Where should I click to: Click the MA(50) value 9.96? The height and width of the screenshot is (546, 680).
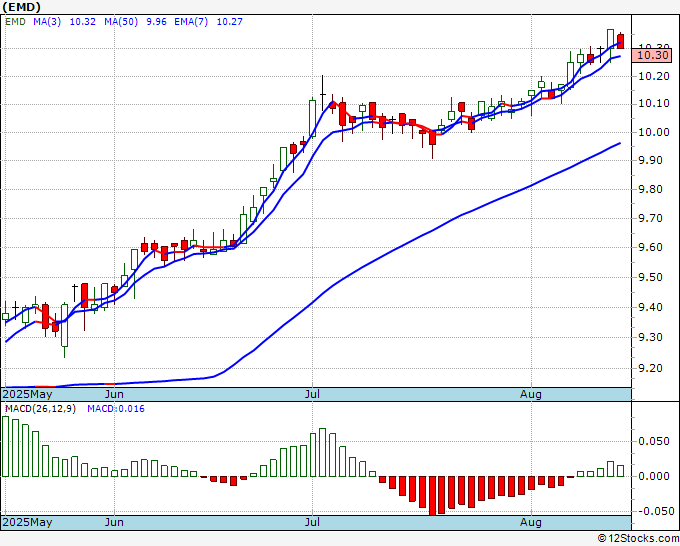(x=156, y=21)
